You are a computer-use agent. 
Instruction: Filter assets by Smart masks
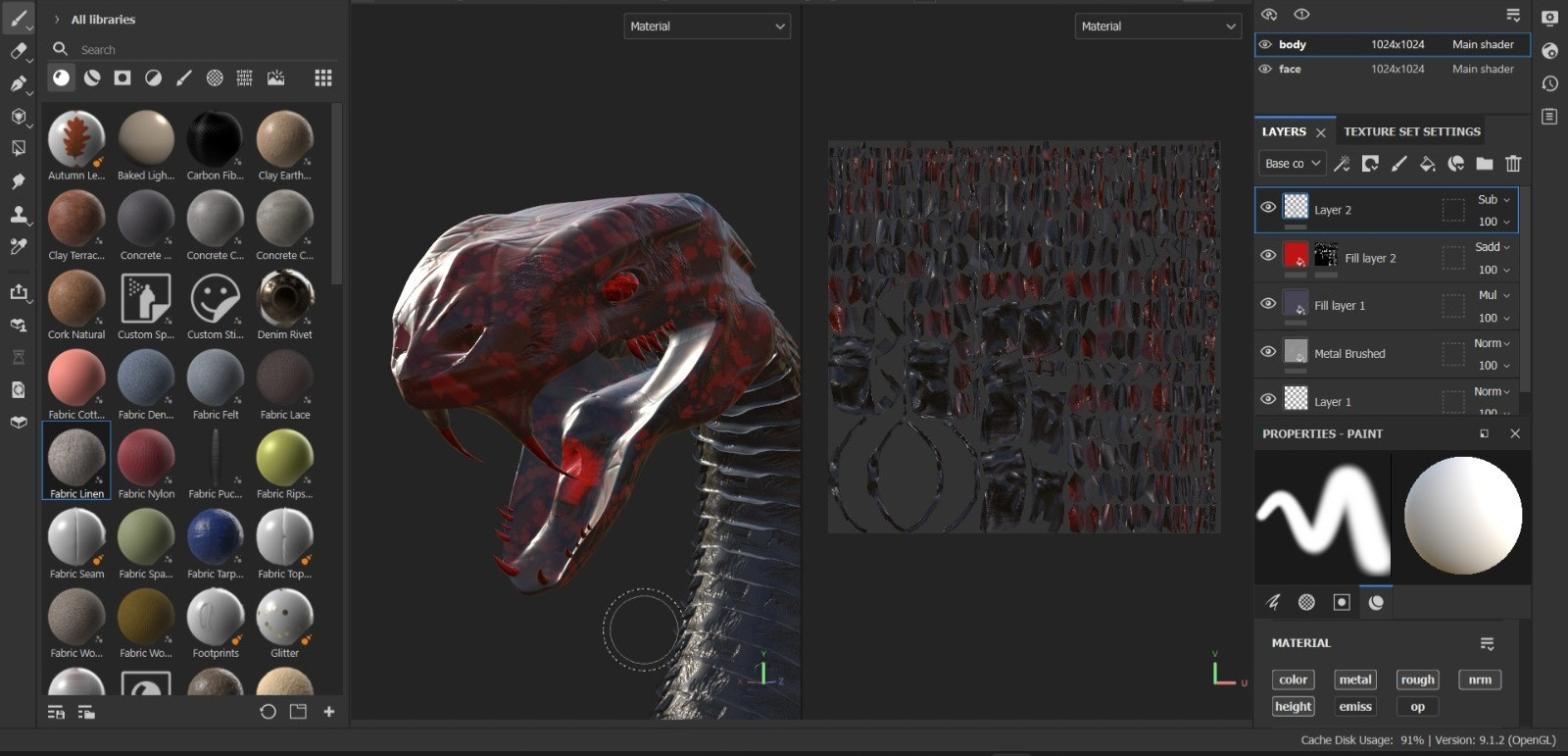point(122,77)
